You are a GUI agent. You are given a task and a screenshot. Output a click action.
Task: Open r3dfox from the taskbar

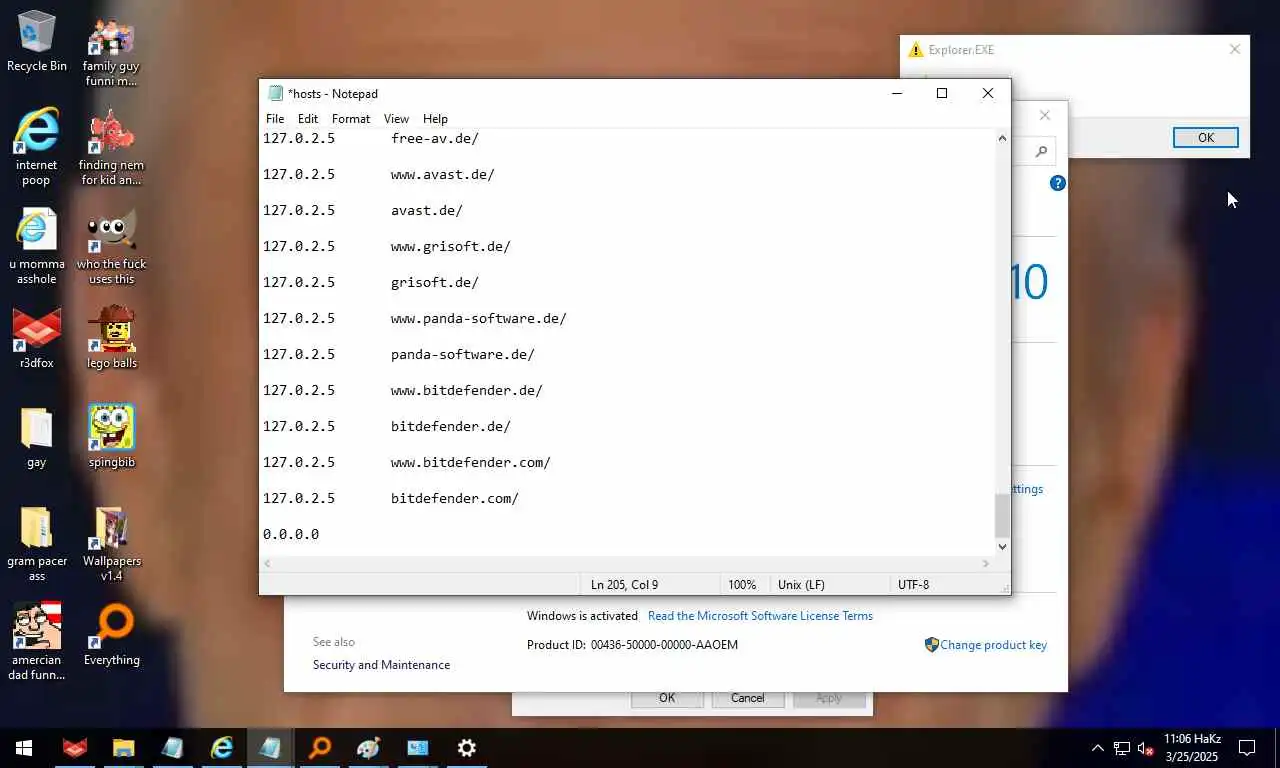[74, 747]
